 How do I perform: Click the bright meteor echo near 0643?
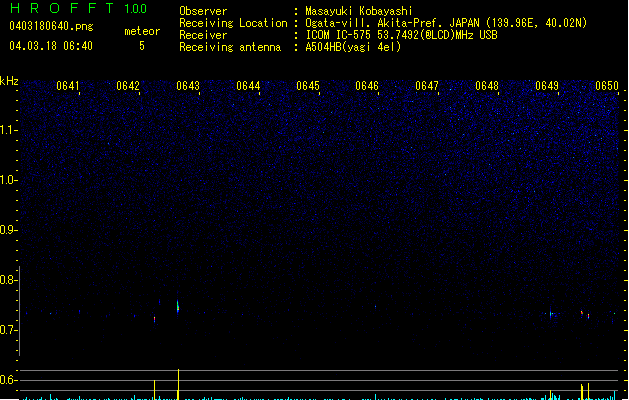coord(178,307)
